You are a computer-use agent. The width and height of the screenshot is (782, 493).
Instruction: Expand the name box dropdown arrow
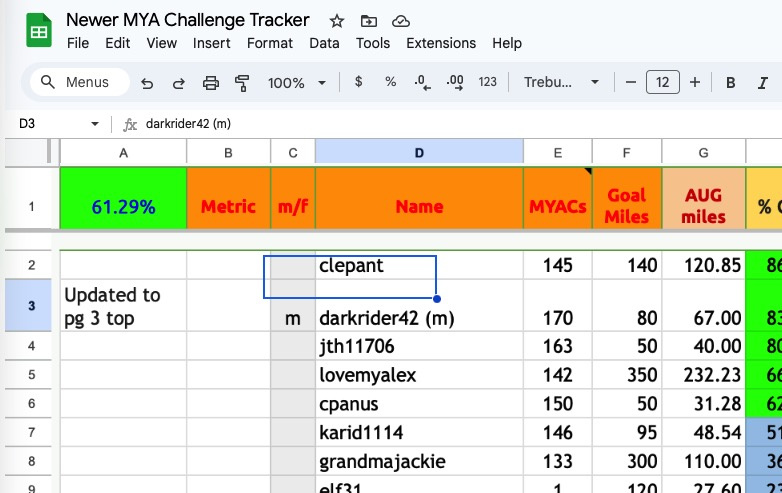(95, 124)
